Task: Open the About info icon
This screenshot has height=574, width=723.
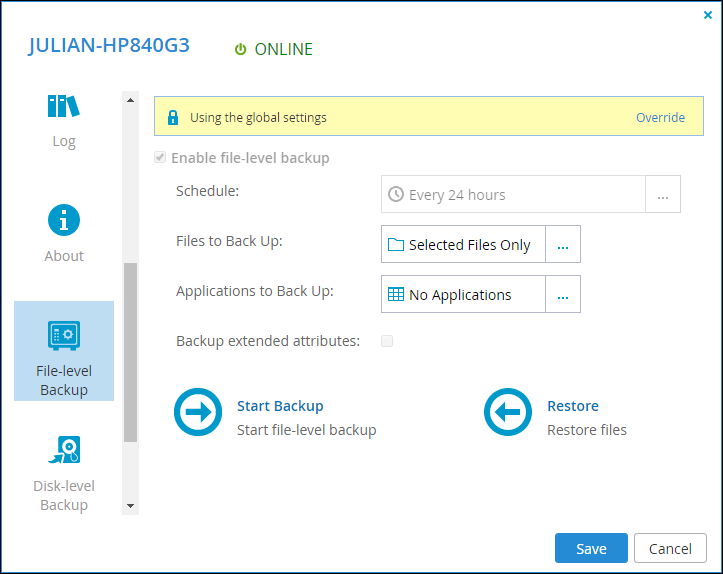Action: point(64,220)
